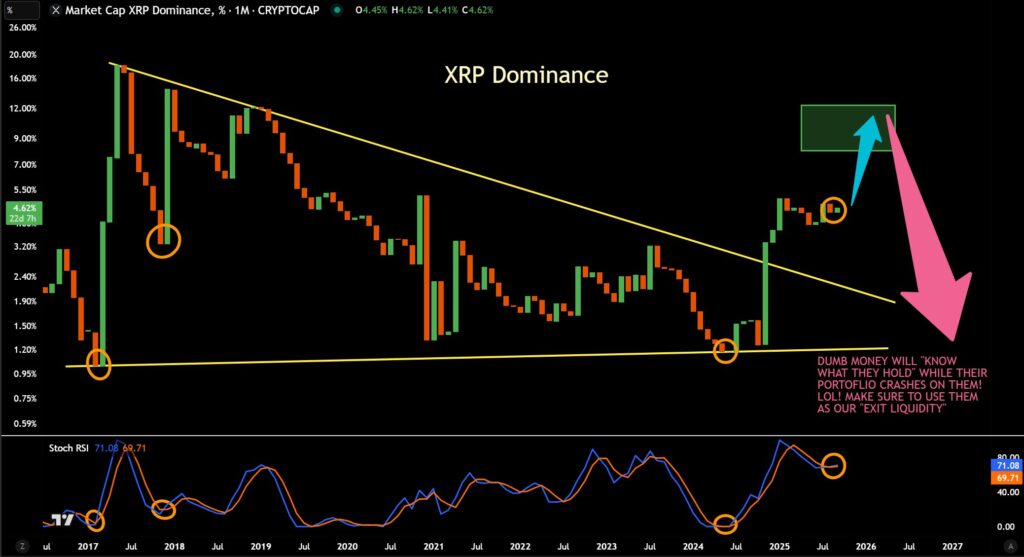
Task: Select the Stoch RSI indicator legend
Action: tap(68, 448)
